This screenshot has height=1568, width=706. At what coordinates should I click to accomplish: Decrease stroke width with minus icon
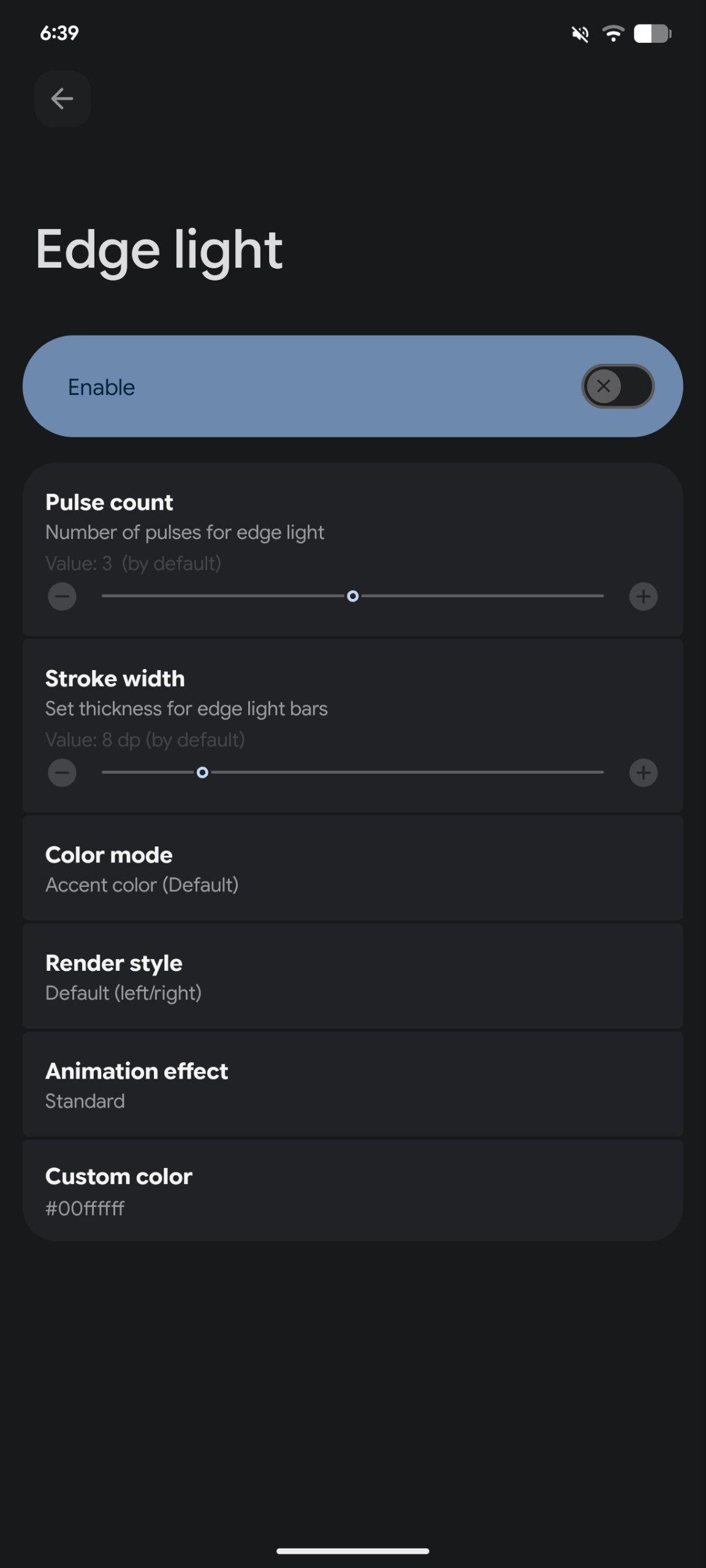click(x=62, y=772)
